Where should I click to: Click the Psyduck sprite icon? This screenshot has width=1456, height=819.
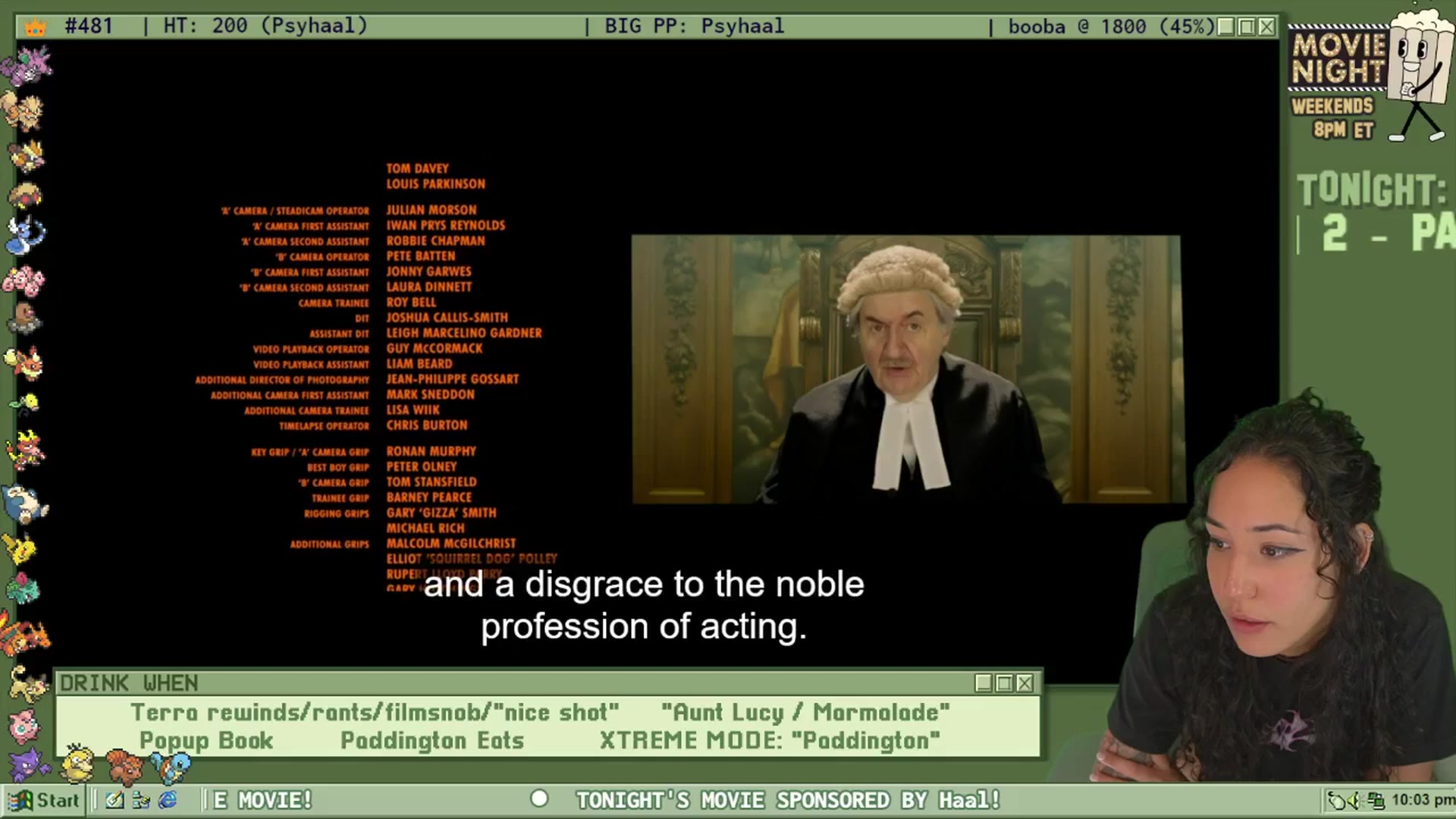click(77, 762)
